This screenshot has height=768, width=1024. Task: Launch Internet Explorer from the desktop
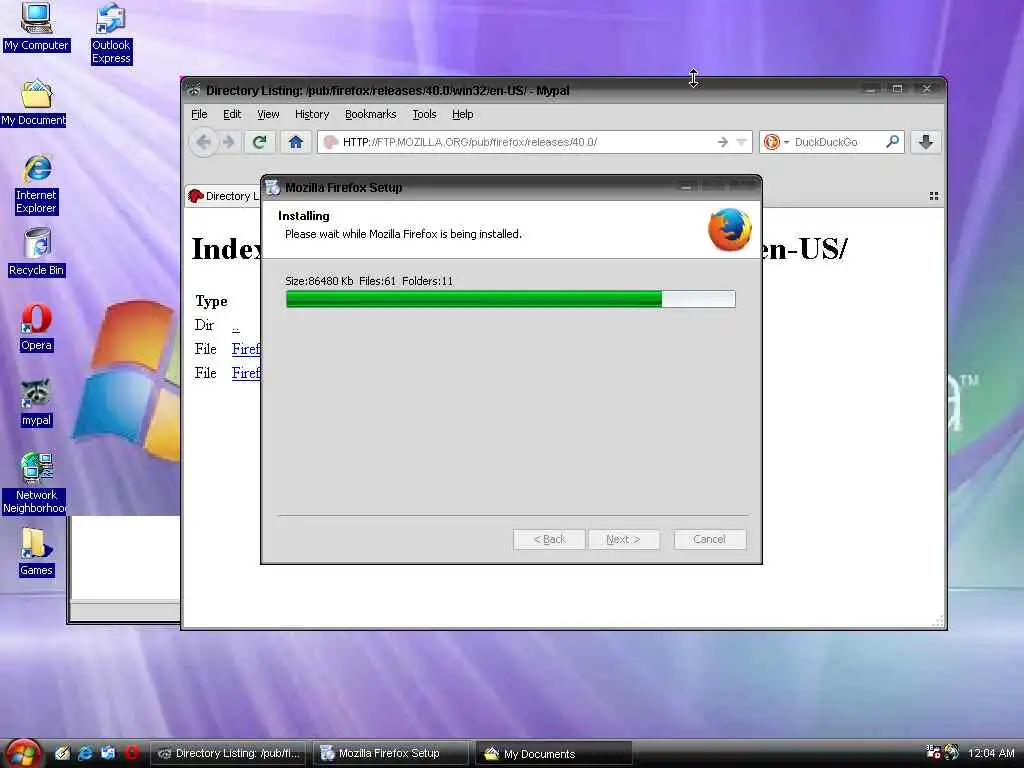37,185
